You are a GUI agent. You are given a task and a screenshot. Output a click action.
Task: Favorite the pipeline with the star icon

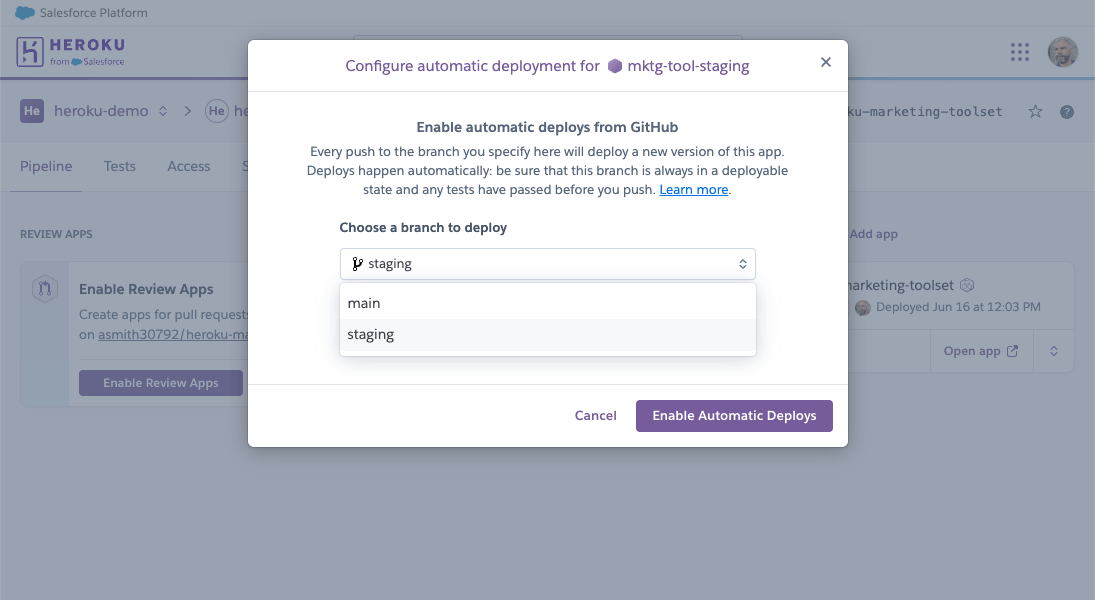click(1035, 112)
